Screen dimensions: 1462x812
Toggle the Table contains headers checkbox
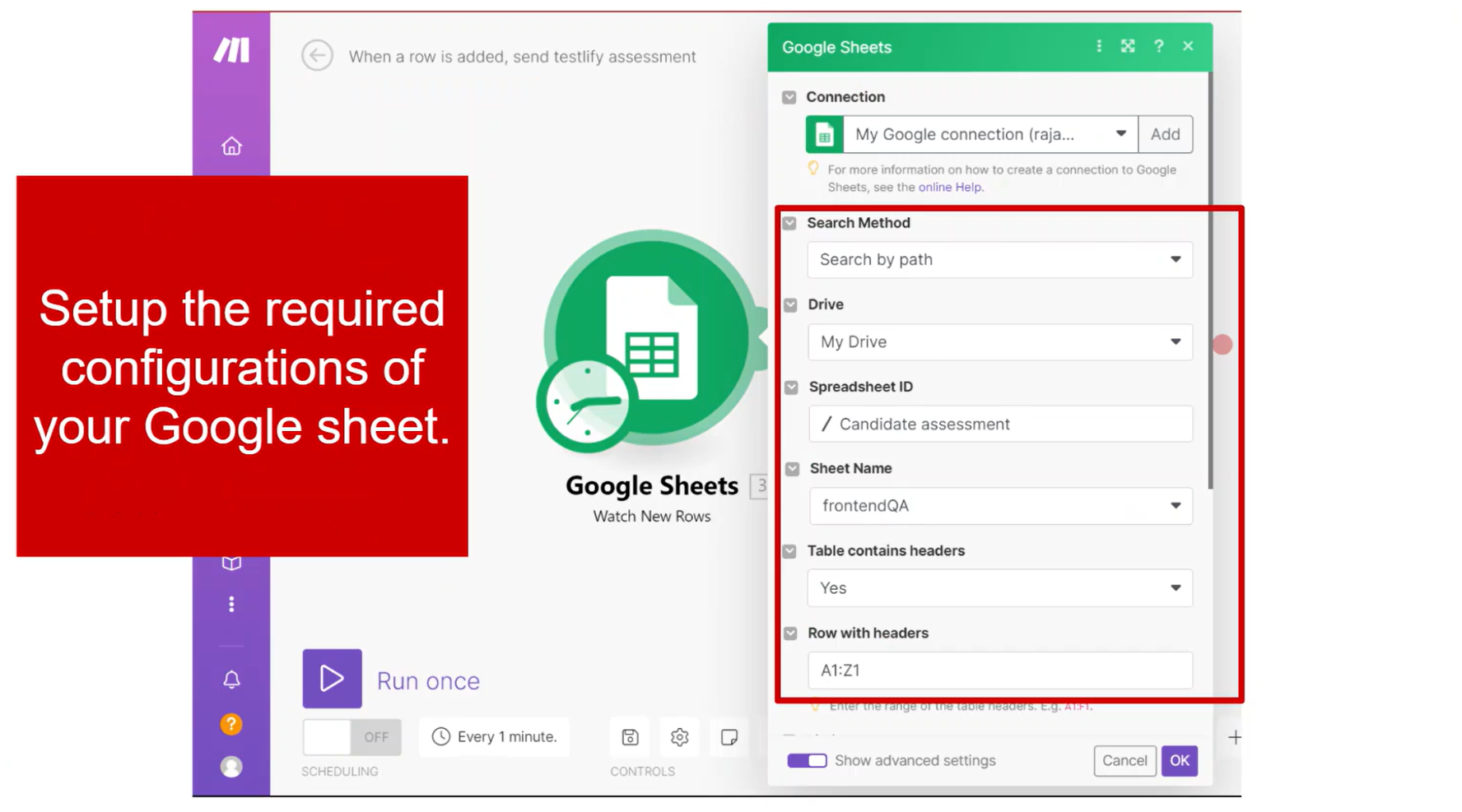click(790, 550)
